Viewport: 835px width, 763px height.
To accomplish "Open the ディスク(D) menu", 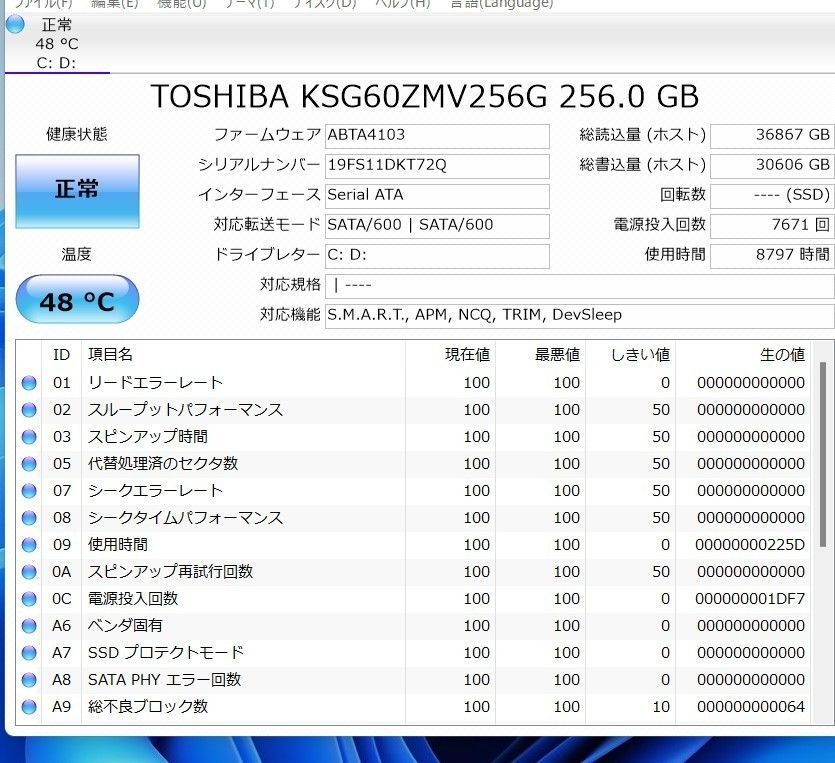I will click(324, 4).
